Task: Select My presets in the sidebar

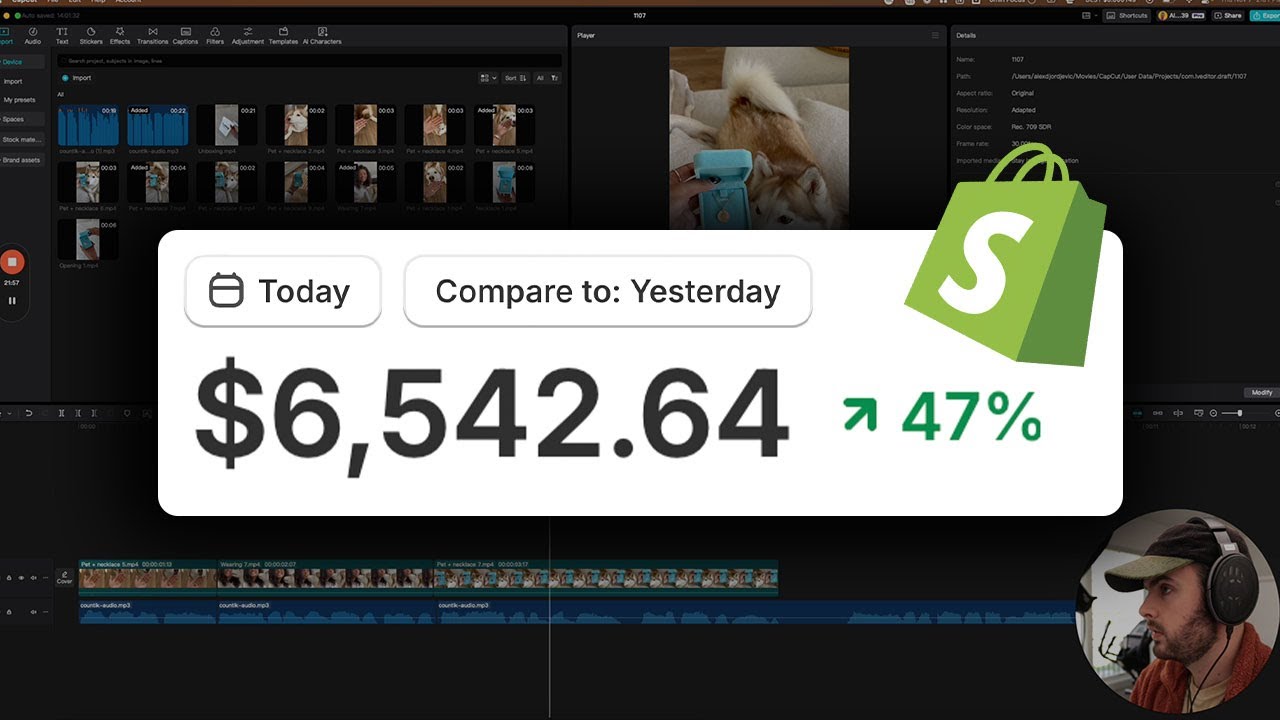Action: point(19,100)
